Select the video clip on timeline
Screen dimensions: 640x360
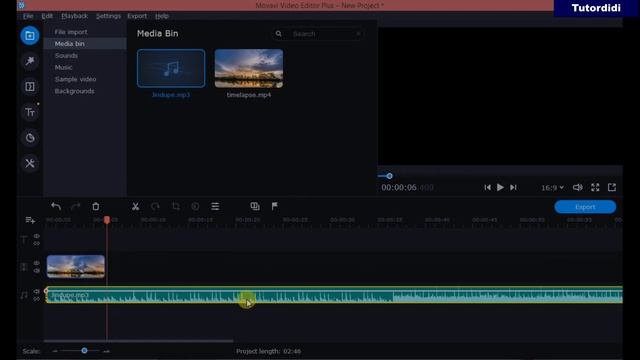tap(76, 266)
